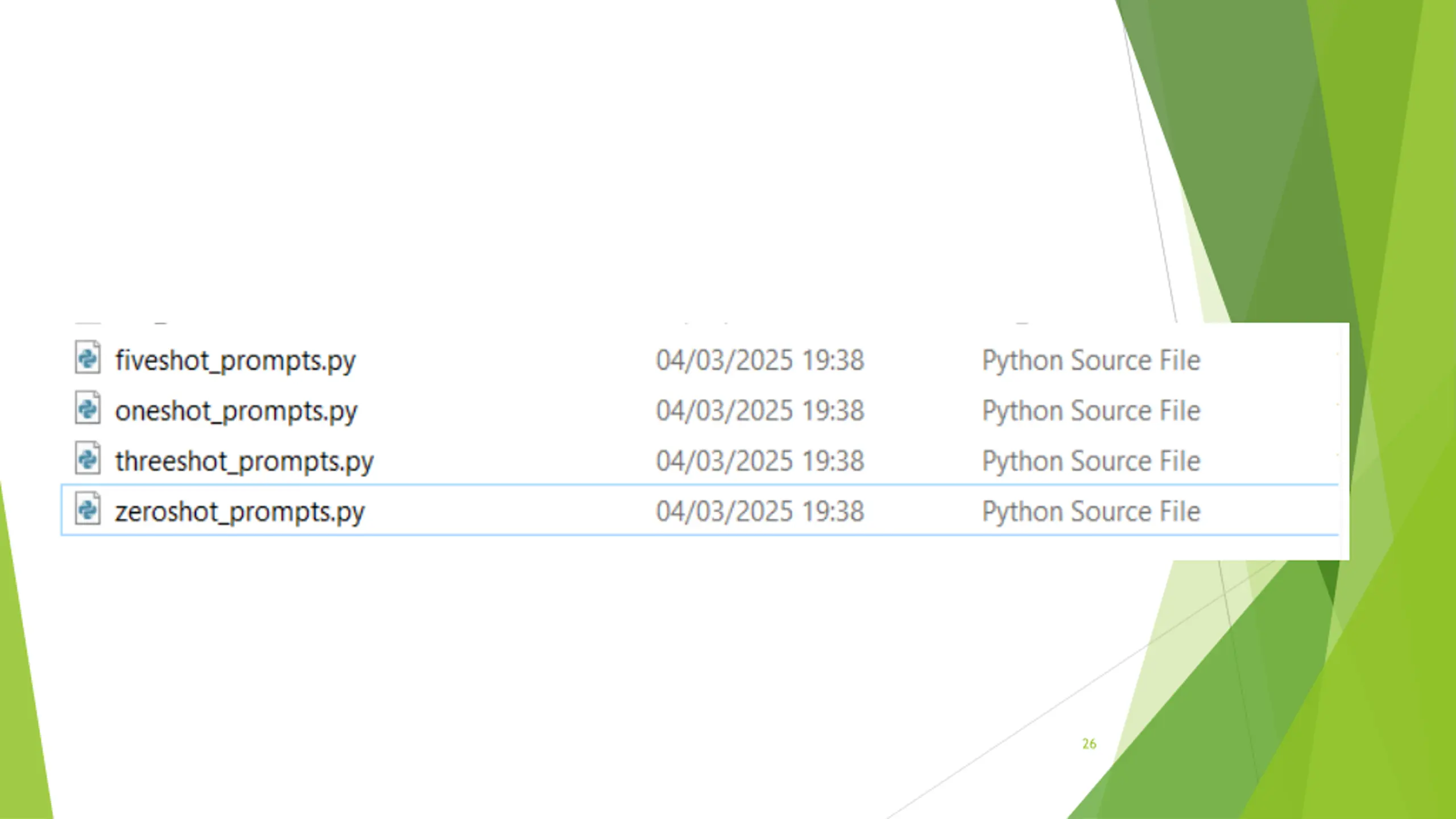This screenshot has width=1456, height=819.
Task: Click the Python Source File type for fiveshot_prompts.py
Action: point(1091,361)
